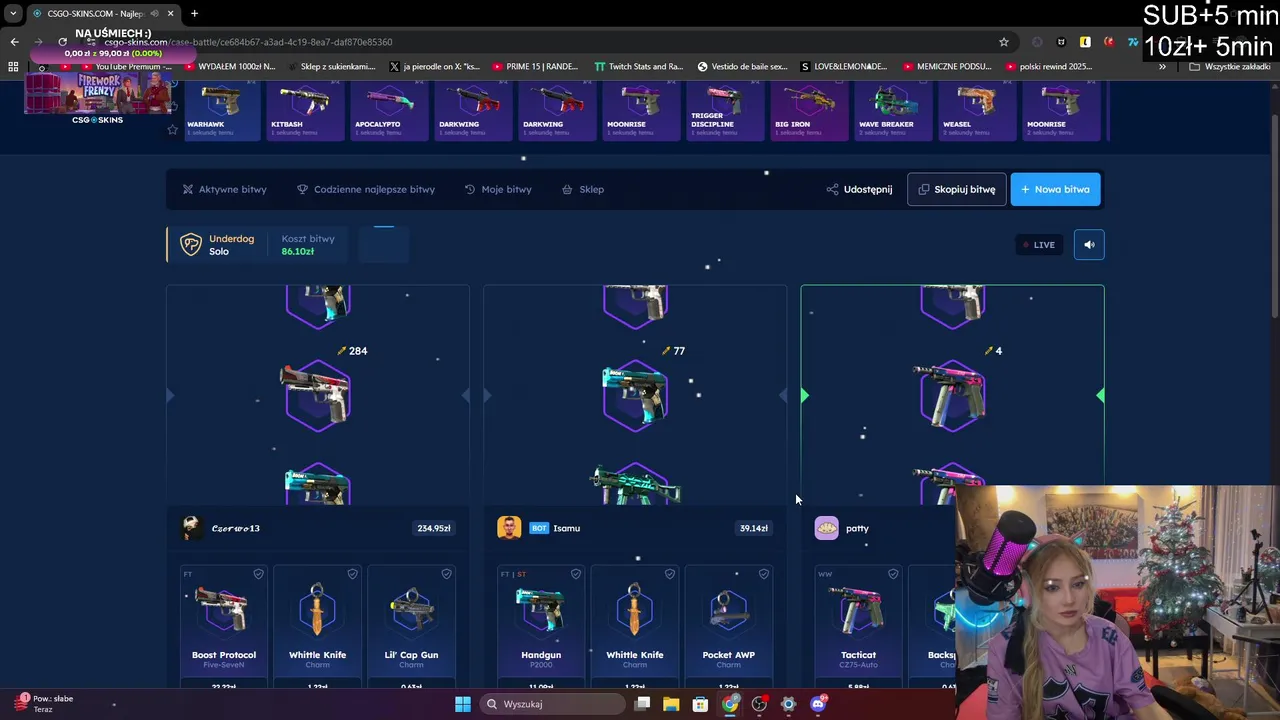Expand the bookmarks overflow chevron

click(x=1162, y=67)
